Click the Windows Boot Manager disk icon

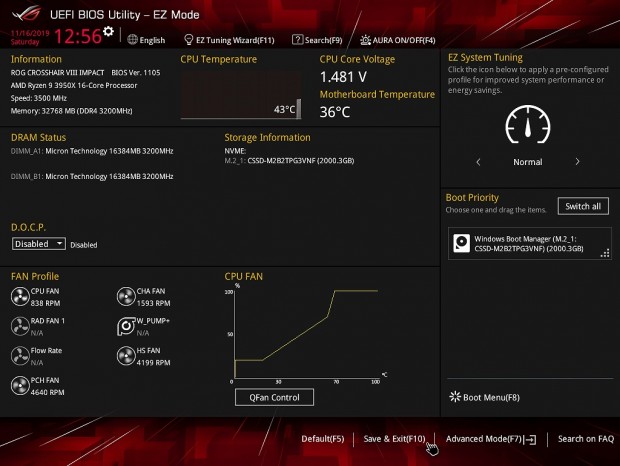point(461,243)
